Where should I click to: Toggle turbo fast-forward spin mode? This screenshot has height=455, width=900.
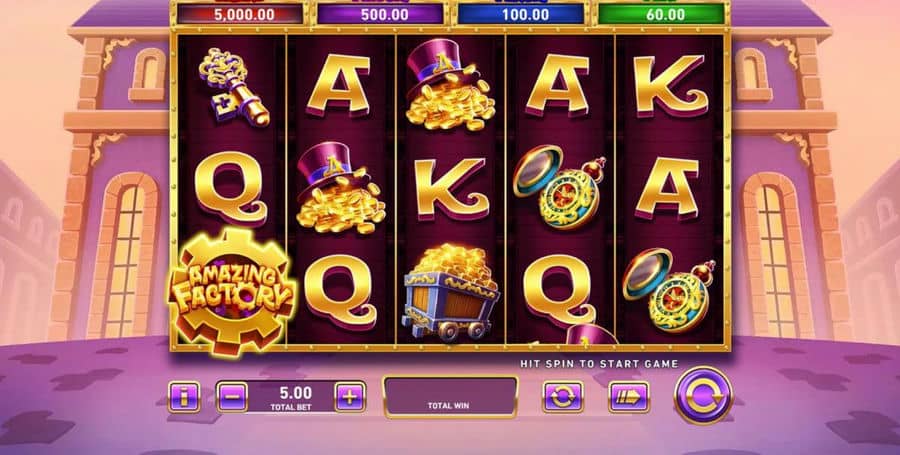pyautogui.click(x=629, y=396)
